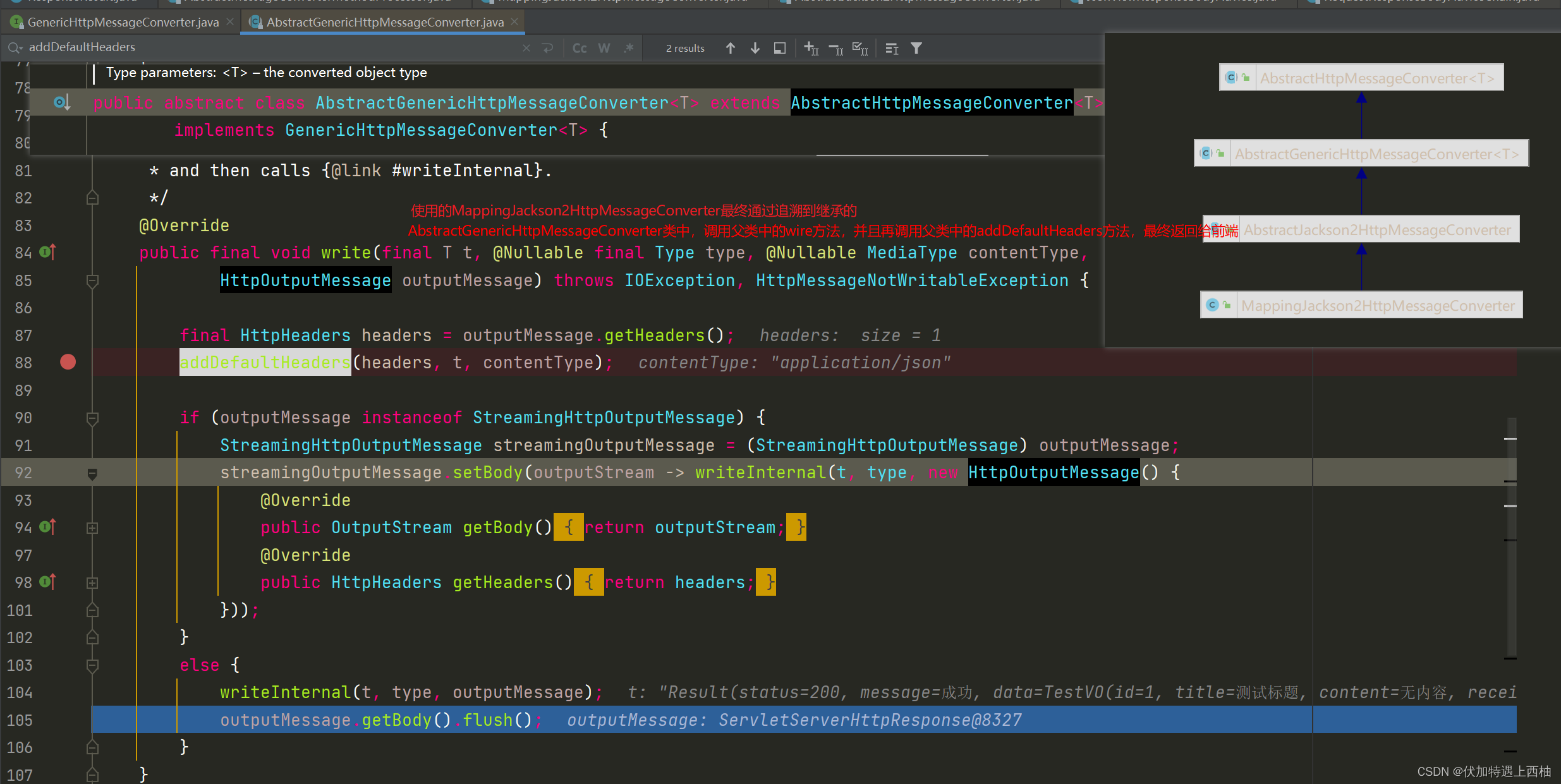Toggle Regex search option
Image resolution: width=1561 pixels, height=784 pixels.
click(628, 48)
